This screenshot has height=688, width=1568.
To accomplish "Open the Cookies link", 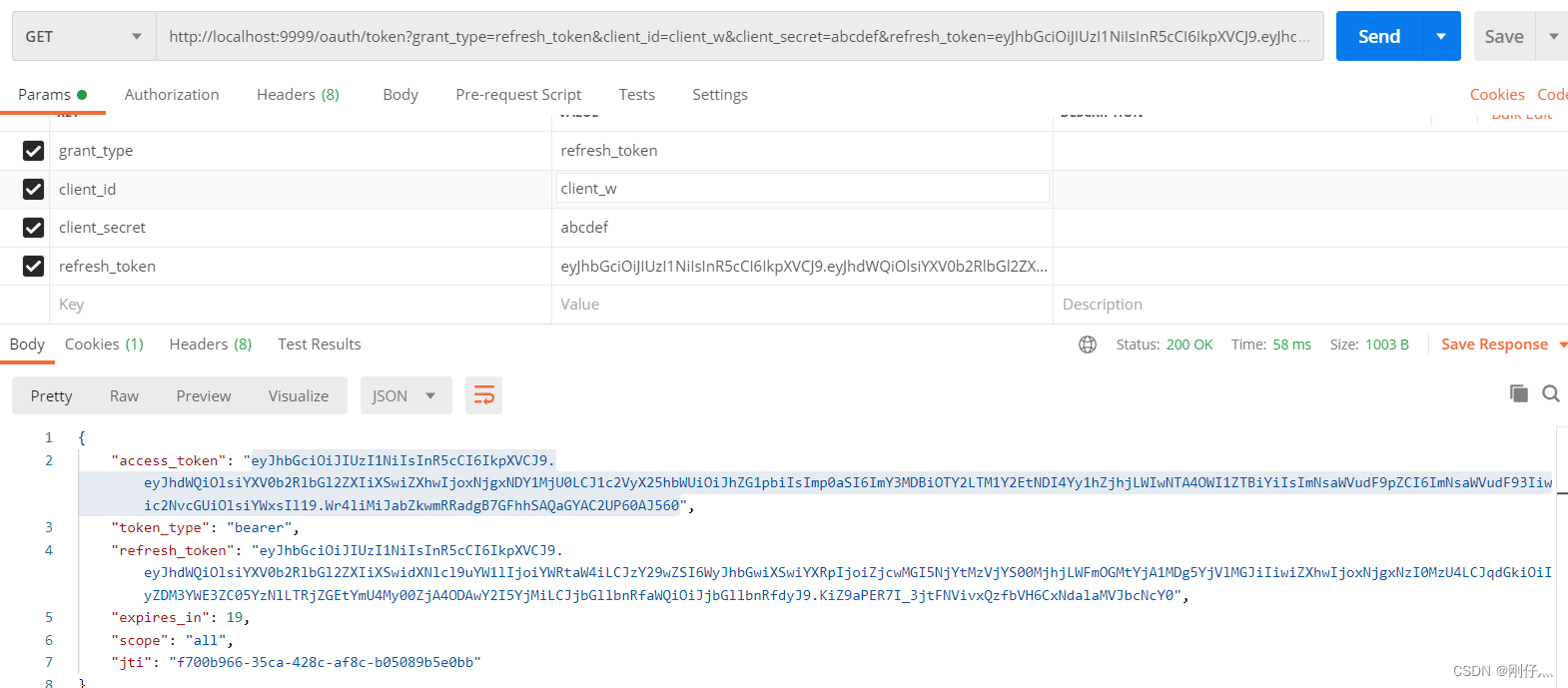I will coord(1497,95).
